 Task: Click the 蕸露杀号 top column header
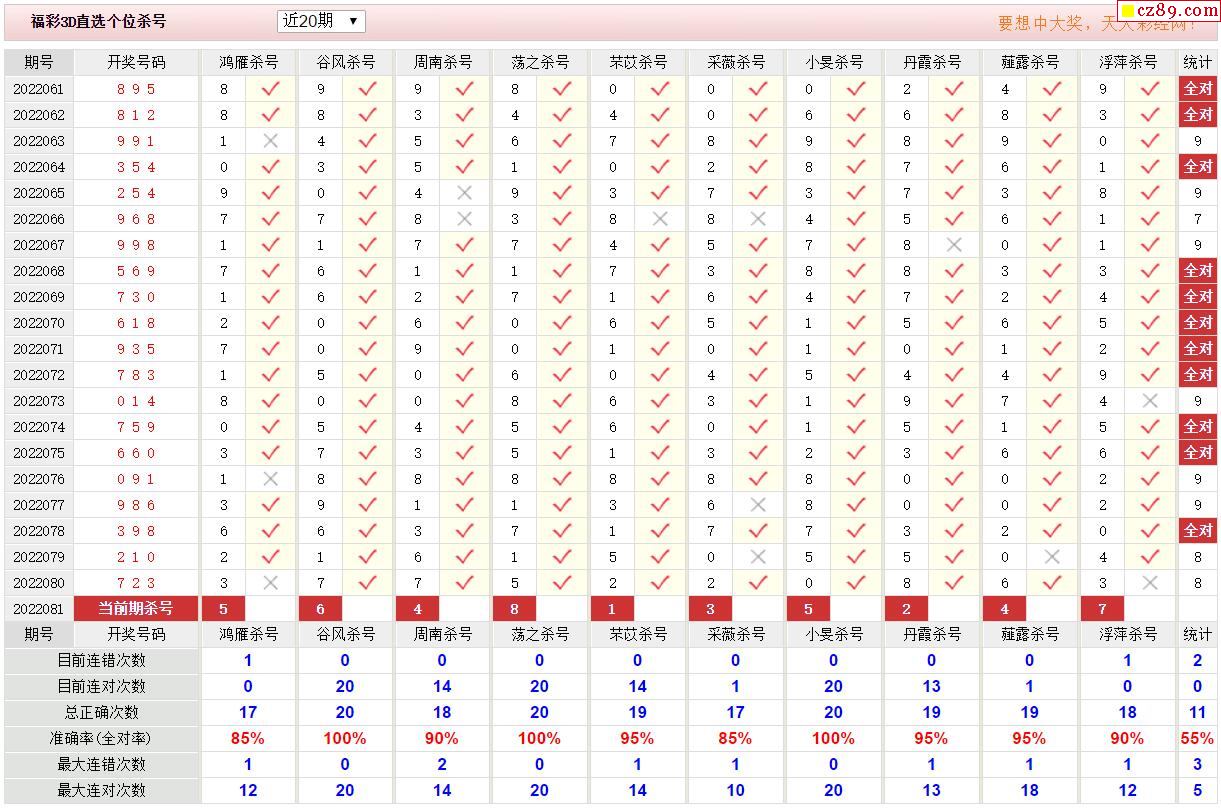(x=1030, y=62)
